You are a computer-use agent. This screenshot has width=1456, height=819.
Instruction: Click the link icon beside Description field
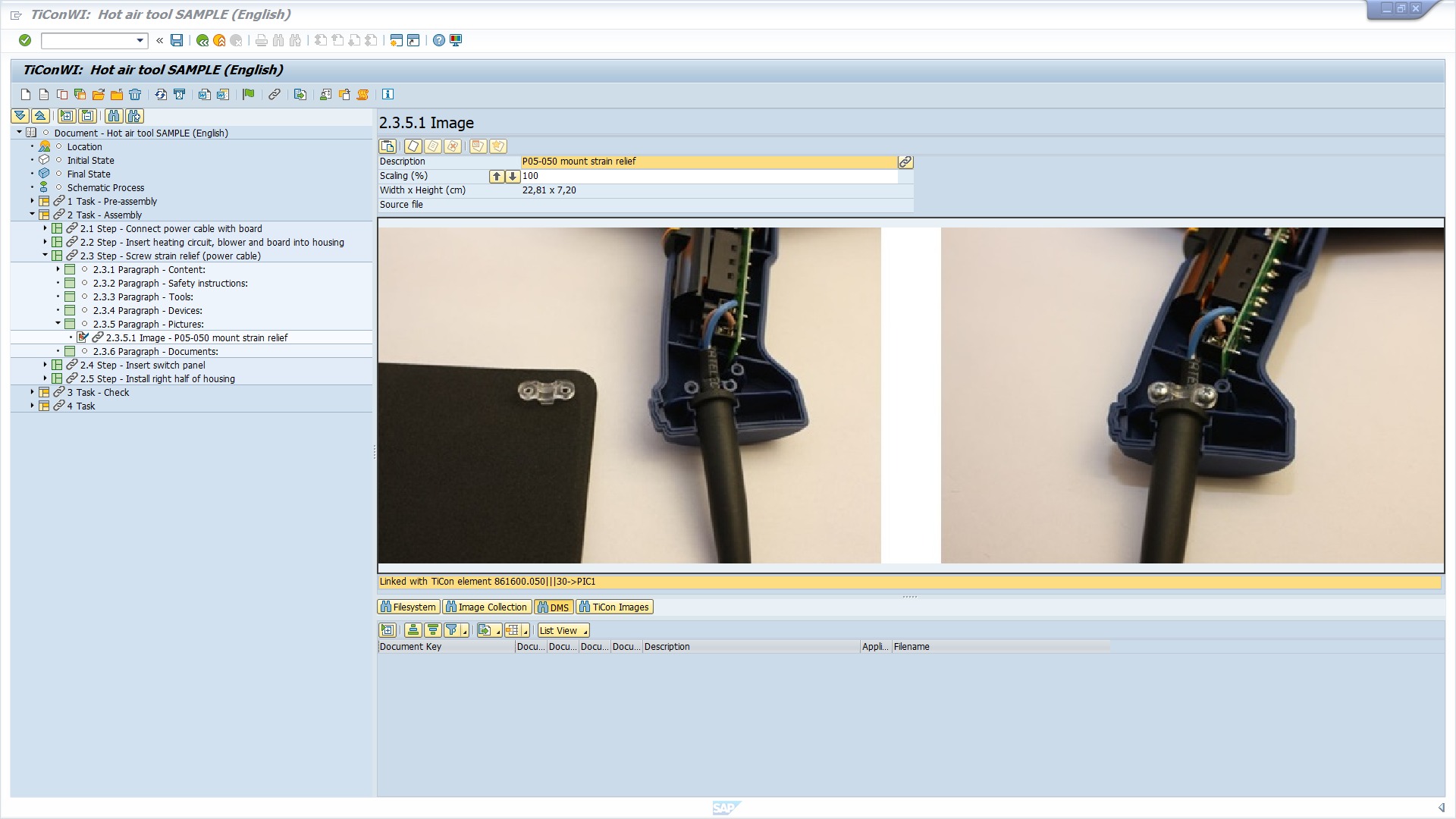905,162
